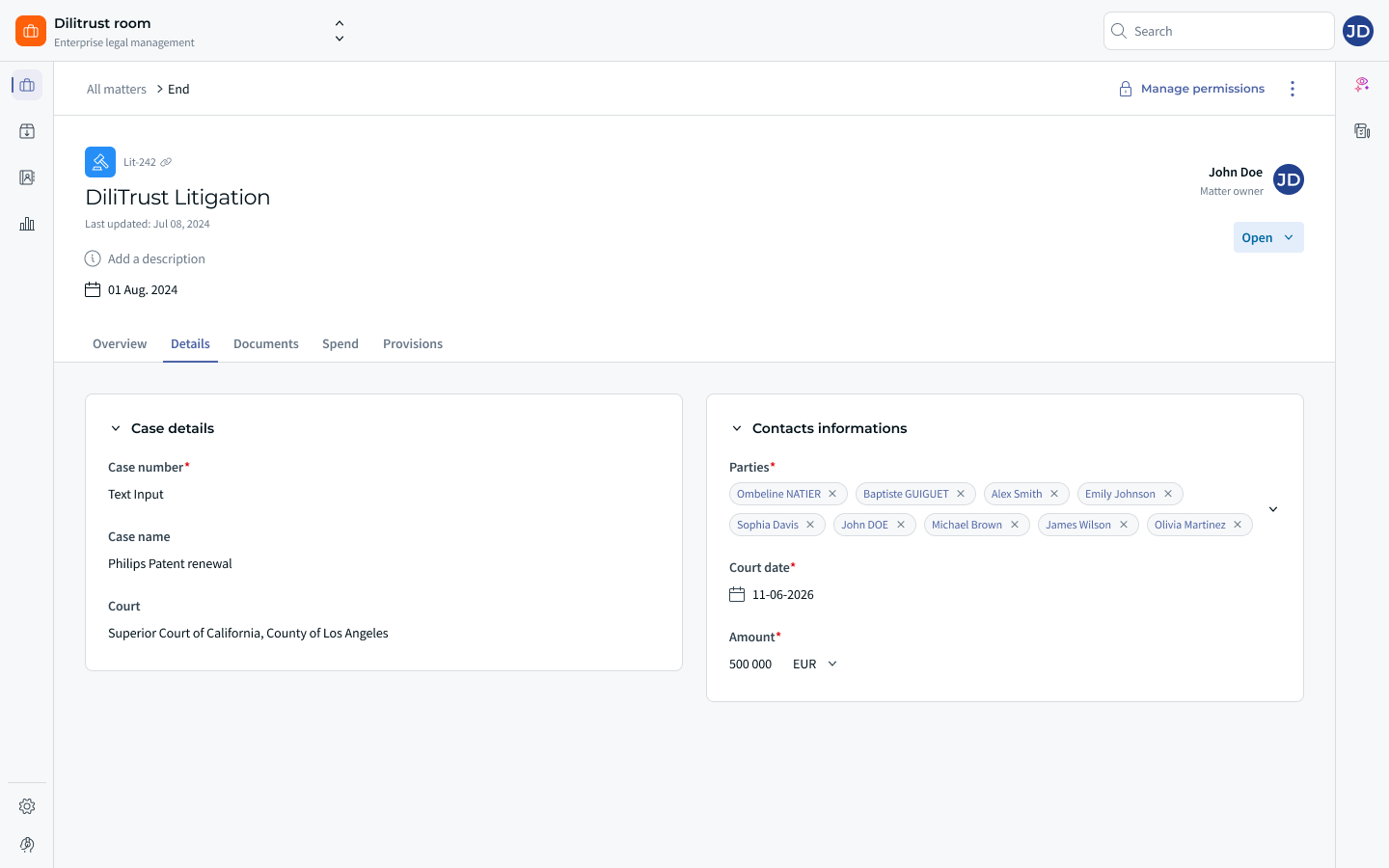
Task: Copy link icon next to Lit-242
Action: tap(166, 162)
